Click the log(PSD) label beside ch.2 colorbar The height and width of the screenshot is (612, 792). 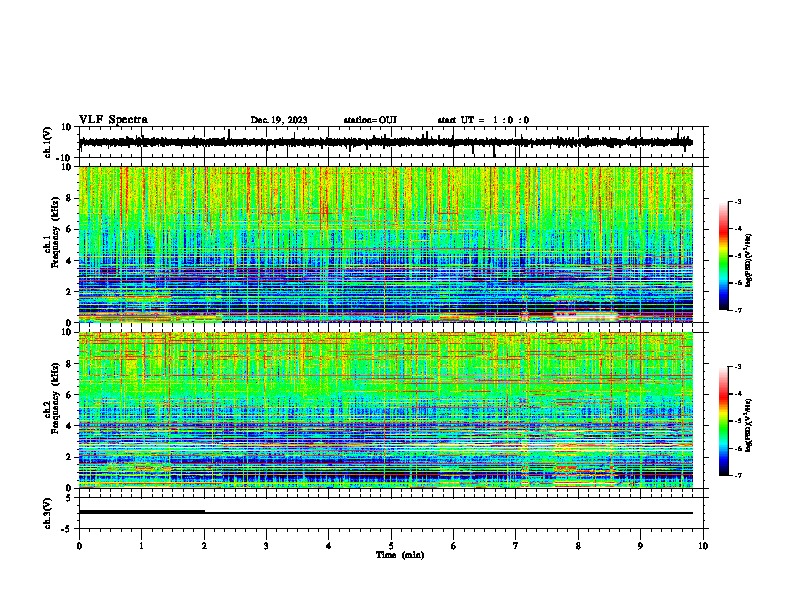(x=748, y=425)
